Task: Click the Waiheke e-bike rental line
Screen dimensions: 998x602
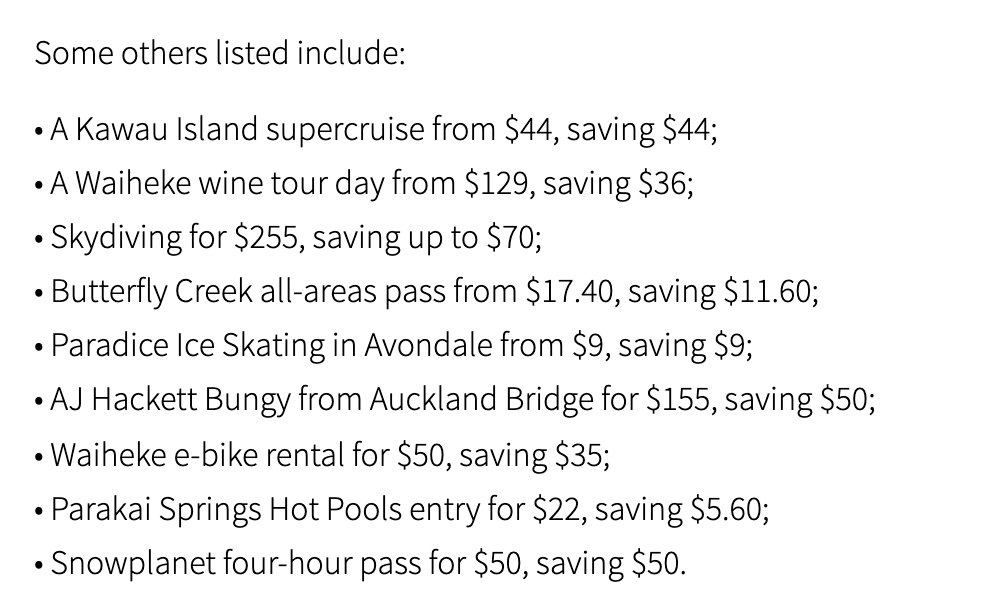Action: tap(322, 456)
